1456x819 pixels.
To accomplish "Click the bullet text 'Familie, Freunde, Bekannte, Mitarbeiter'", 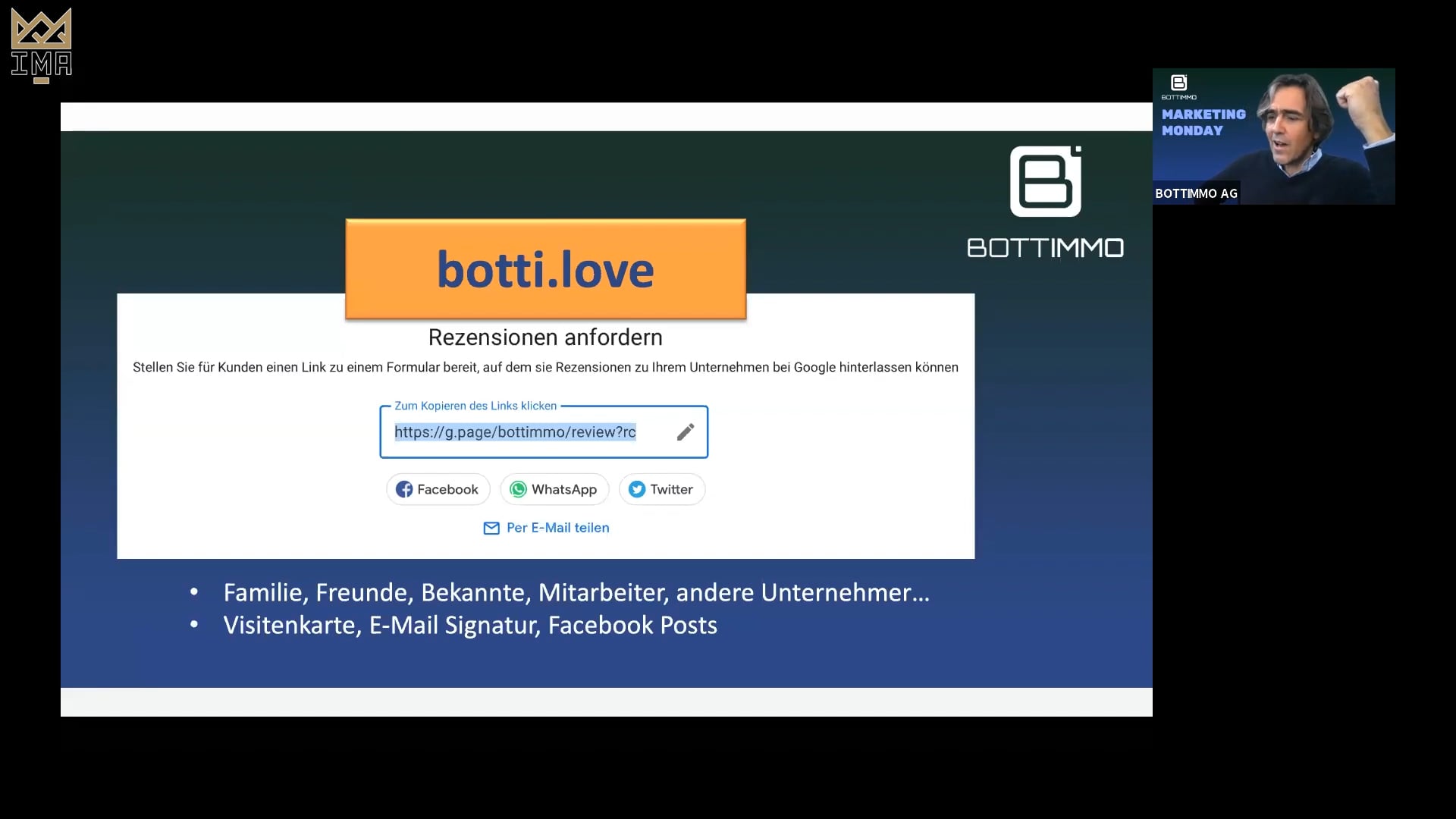I will pos(446,592).
